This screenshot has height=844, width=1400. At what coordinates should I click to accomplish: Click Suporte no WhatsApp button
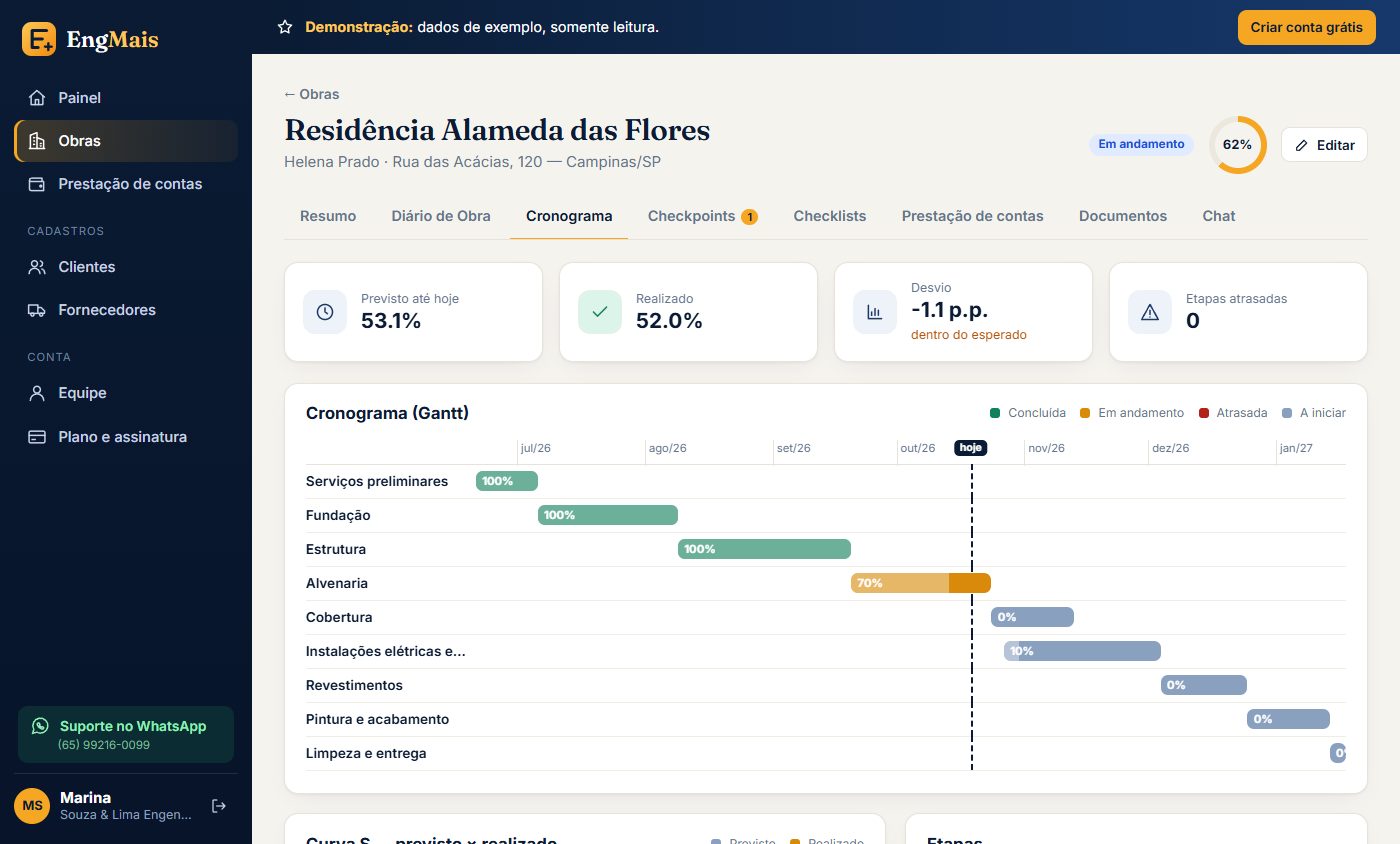[x=126, y=735]
